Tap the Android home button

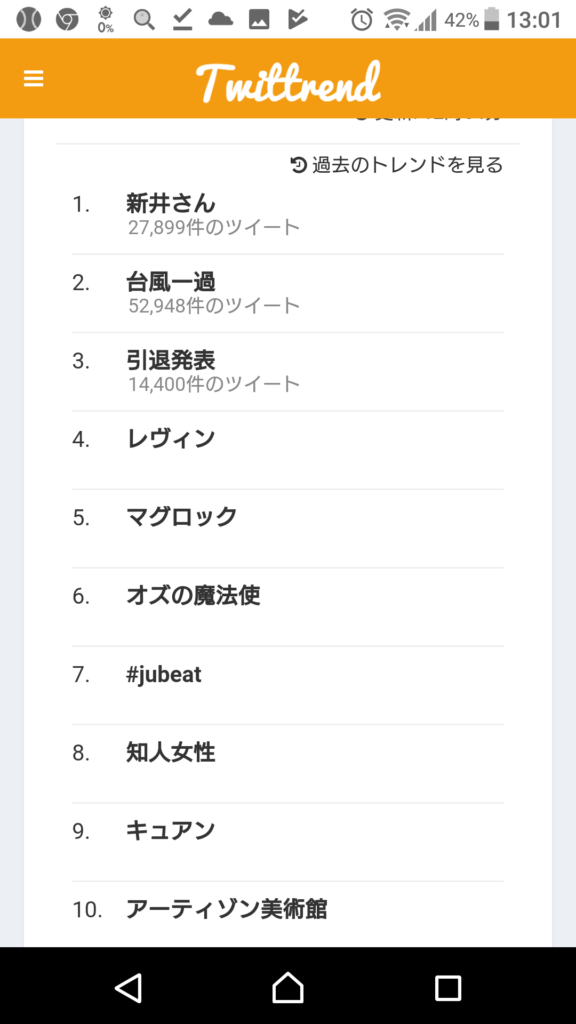click(288, 987)
